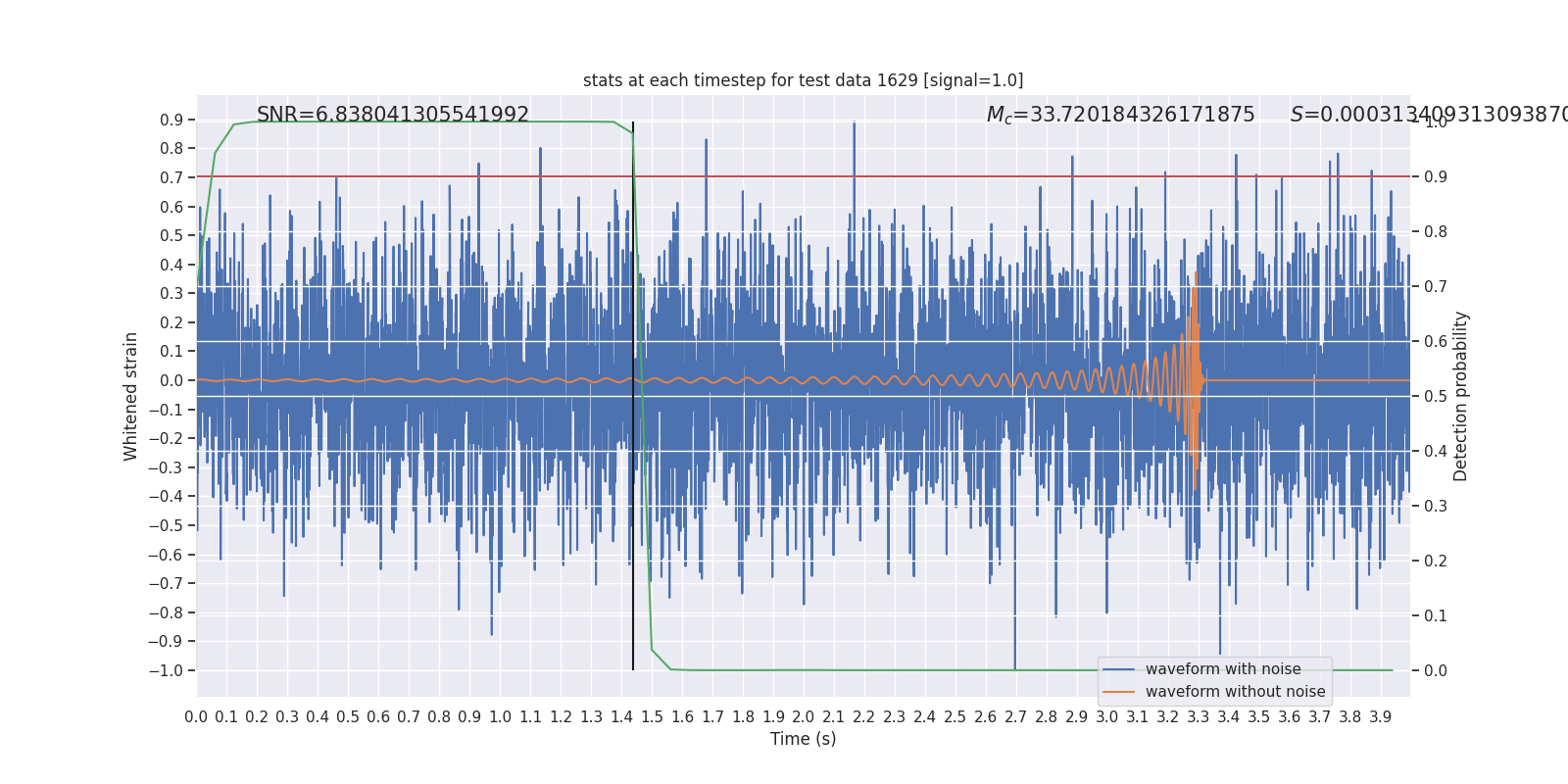The image size is (1568, 784).
Task: Click Whitened strain axis tick 0.2
Action: (171, 322)
